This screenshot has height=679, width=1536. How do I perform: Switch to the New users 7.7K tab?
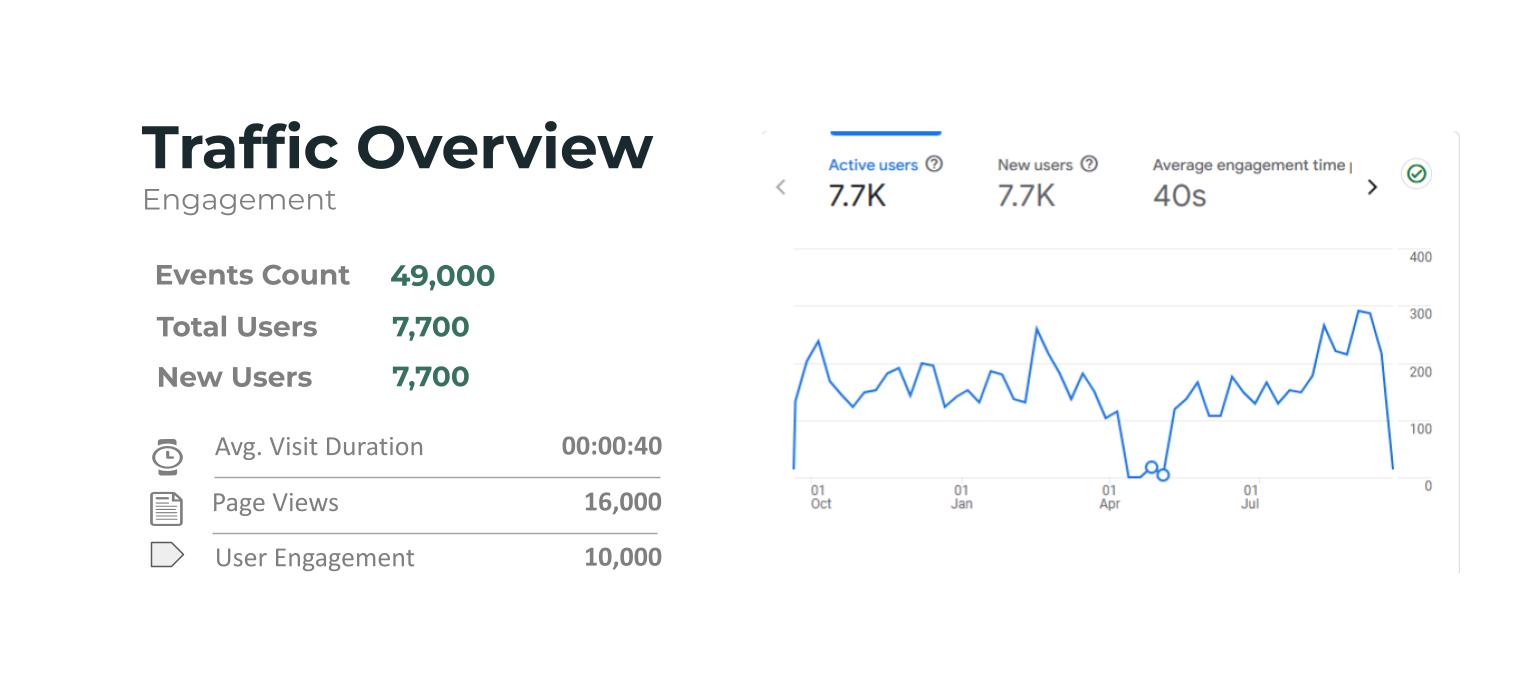[1035, 182]
